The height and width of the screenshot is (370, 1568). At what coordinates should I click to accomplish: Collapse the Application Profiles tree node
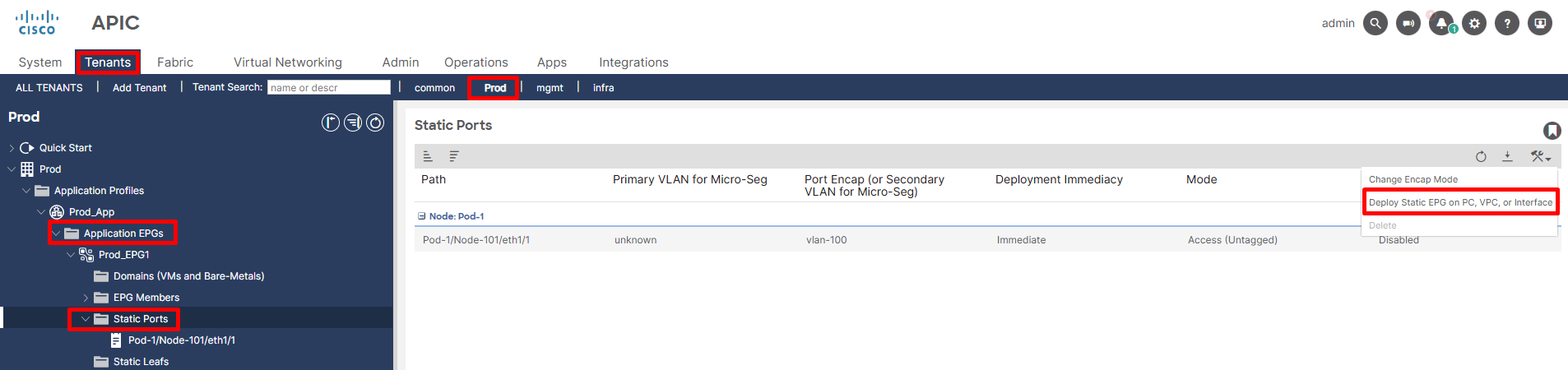pyautogui.click(x=26, y=191)
